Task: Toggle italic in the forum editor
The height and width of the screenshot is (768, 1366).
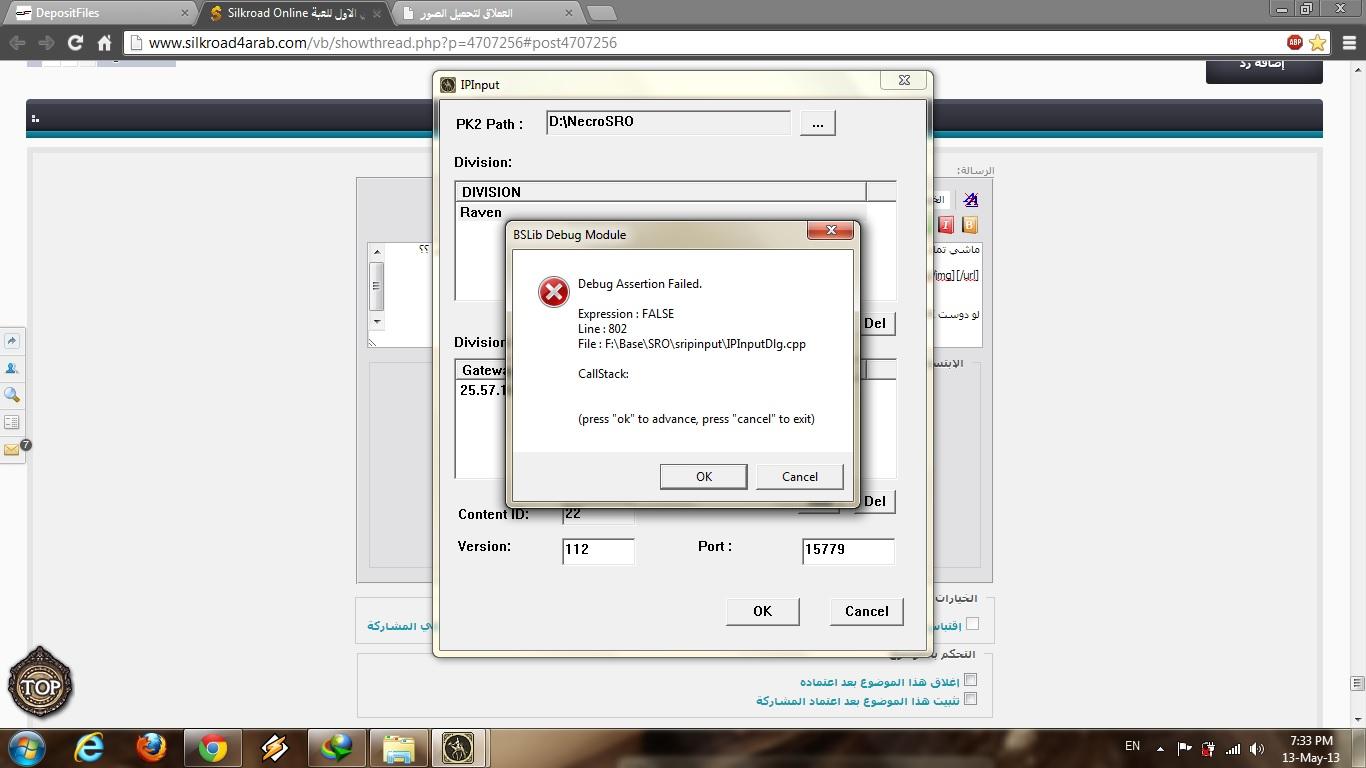Action: pyautogui.click(x=946, y=225)
